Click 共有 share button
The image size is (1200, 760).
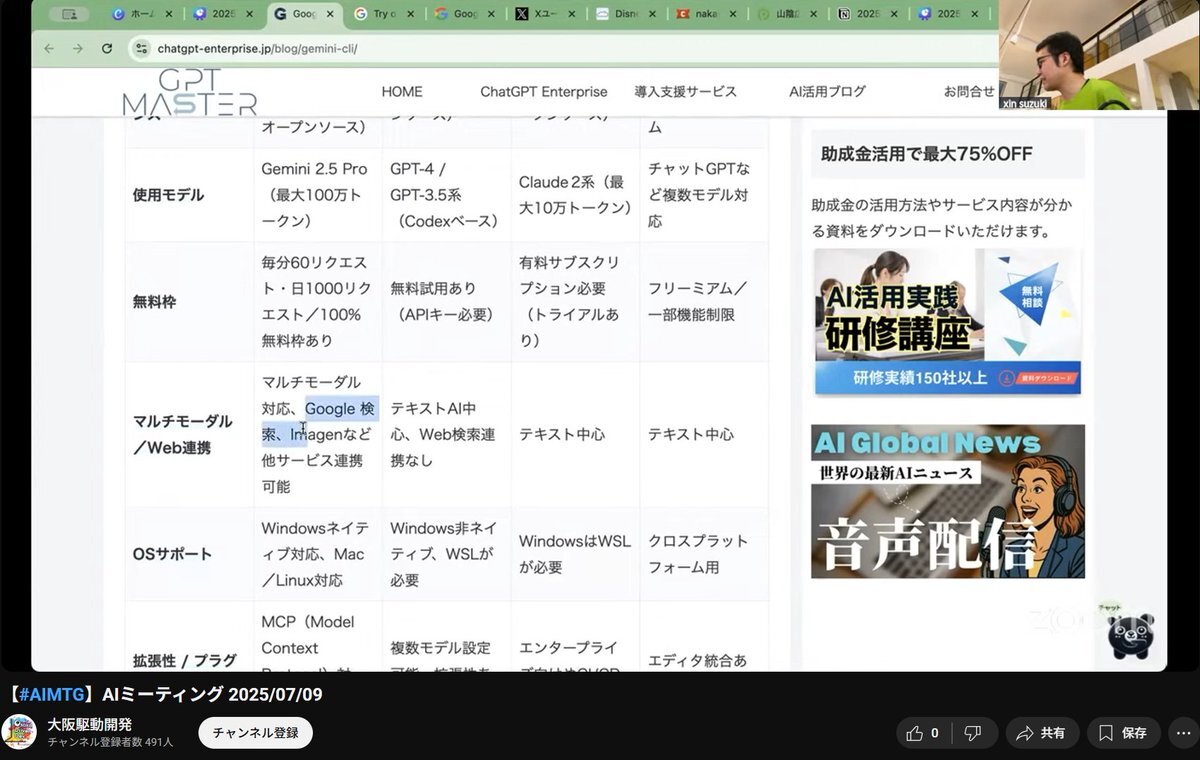pyautogui.click(x=1042, y=733)
